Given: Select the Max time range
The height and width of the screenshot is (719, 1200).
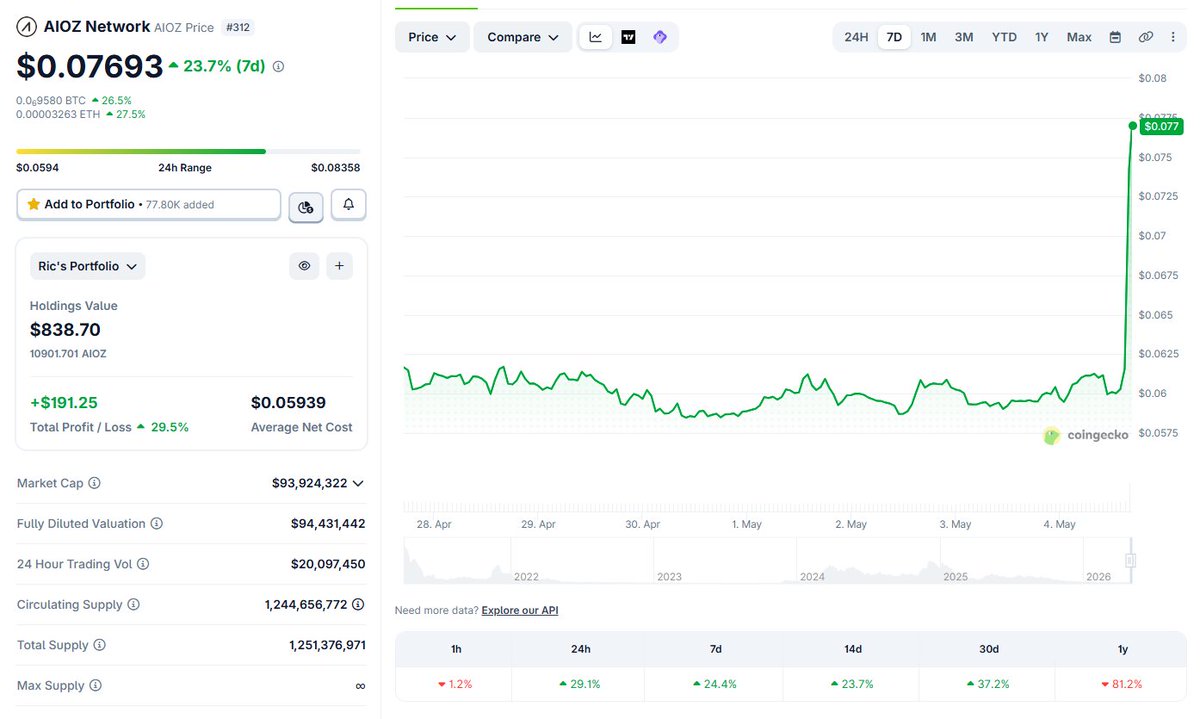Looking at the screenshot, I should click(x=1079, y=37).
